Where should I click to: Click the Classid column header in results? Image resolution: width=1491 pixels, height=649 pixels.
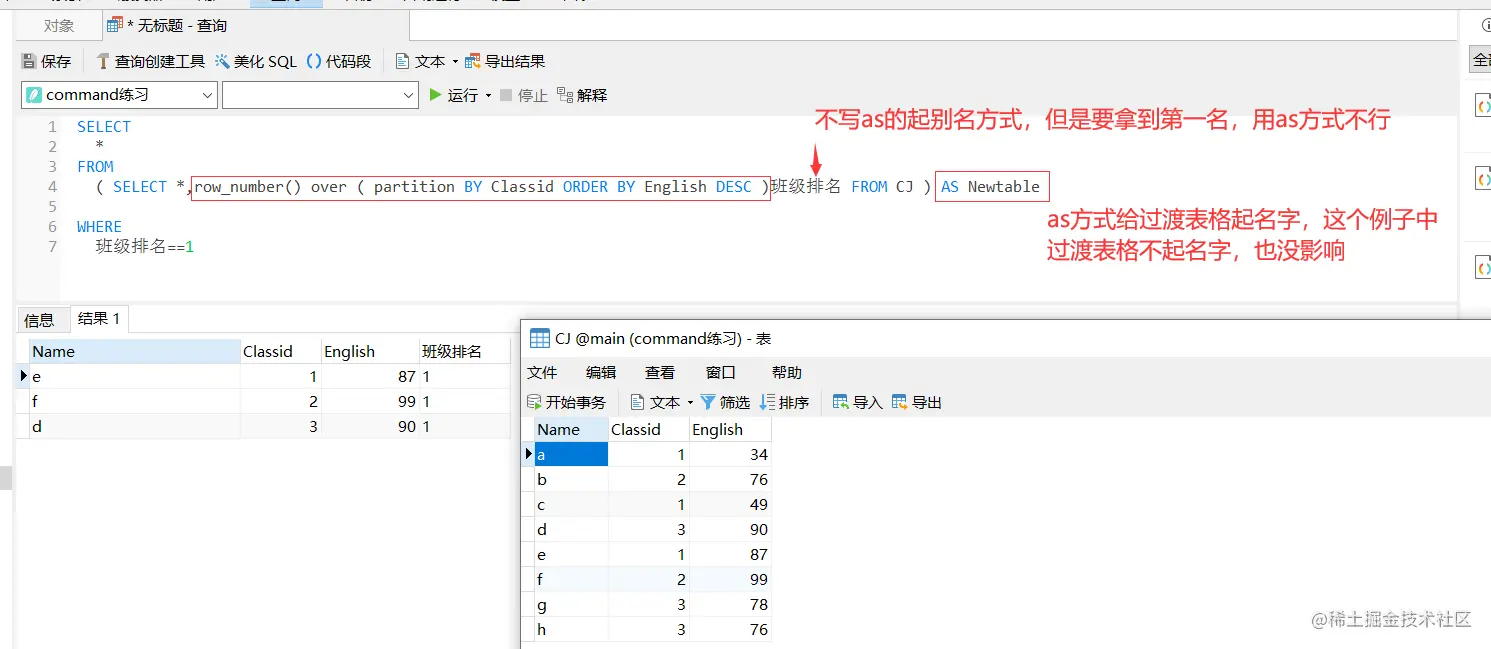click(280, 351)
